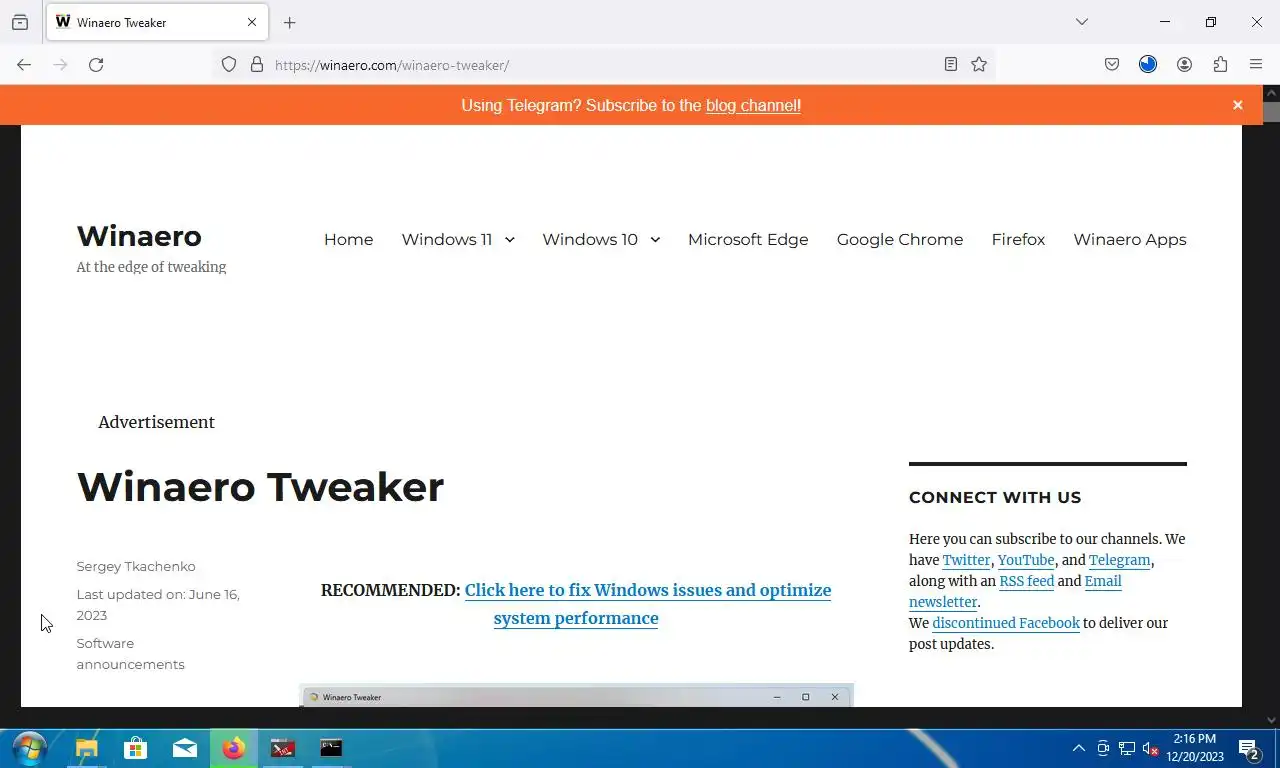The height and width of the screenshot is (768, 1280).
Task: Open the Home menu item
Action: click(x=348, y=239)
